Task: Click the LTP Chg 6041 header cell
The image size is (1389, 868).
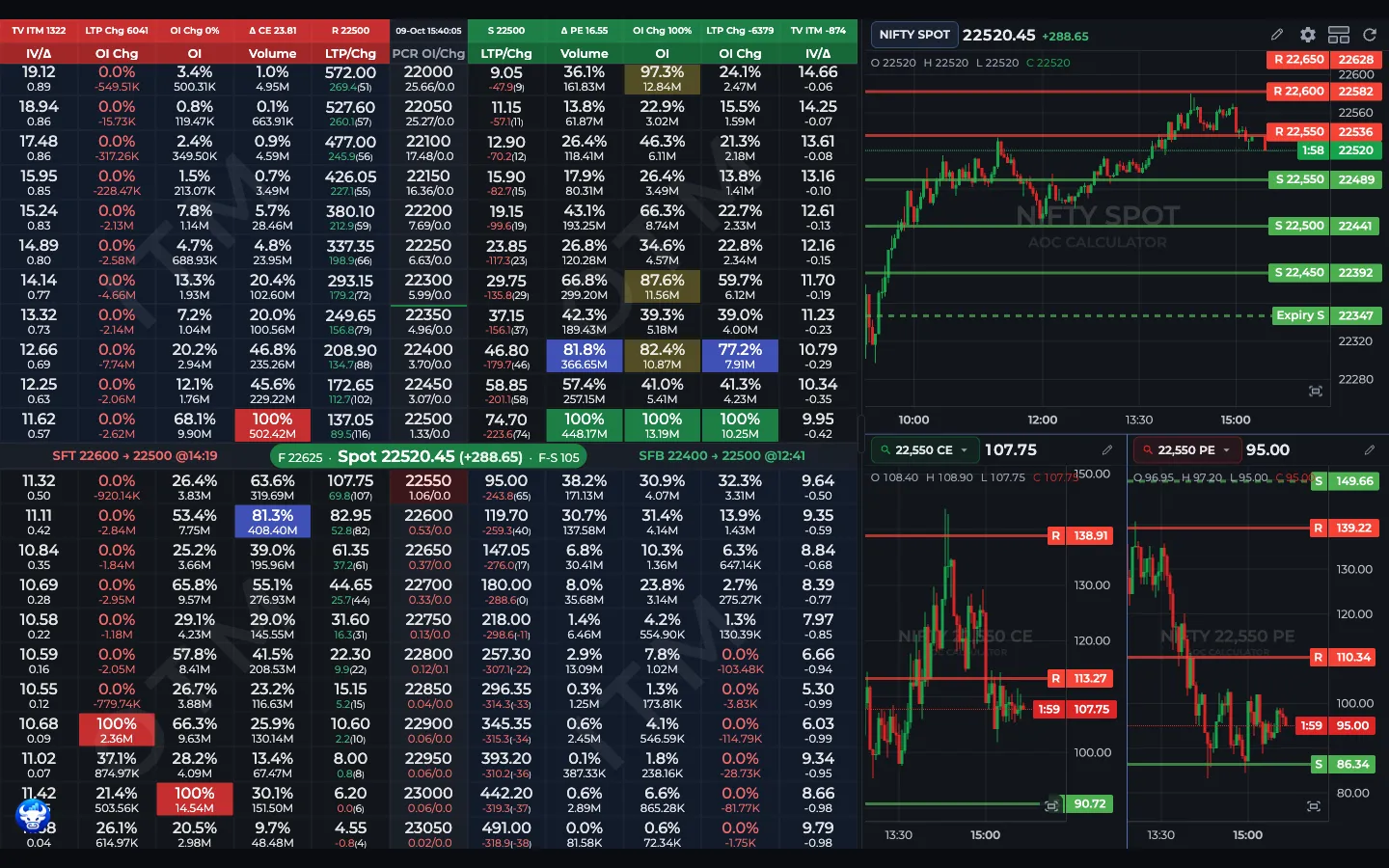Action: (x=117, y=31)
